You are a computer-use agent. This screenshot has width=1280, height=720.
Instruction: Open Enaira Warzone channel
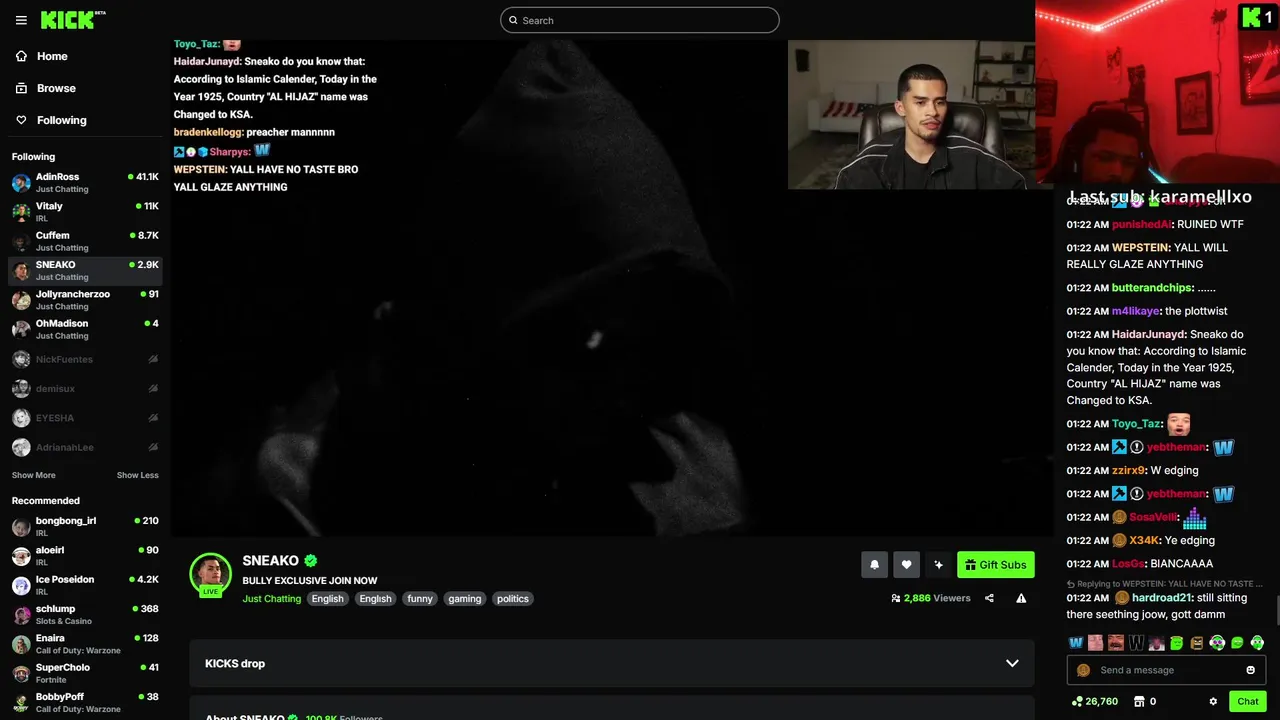point(85,644)
